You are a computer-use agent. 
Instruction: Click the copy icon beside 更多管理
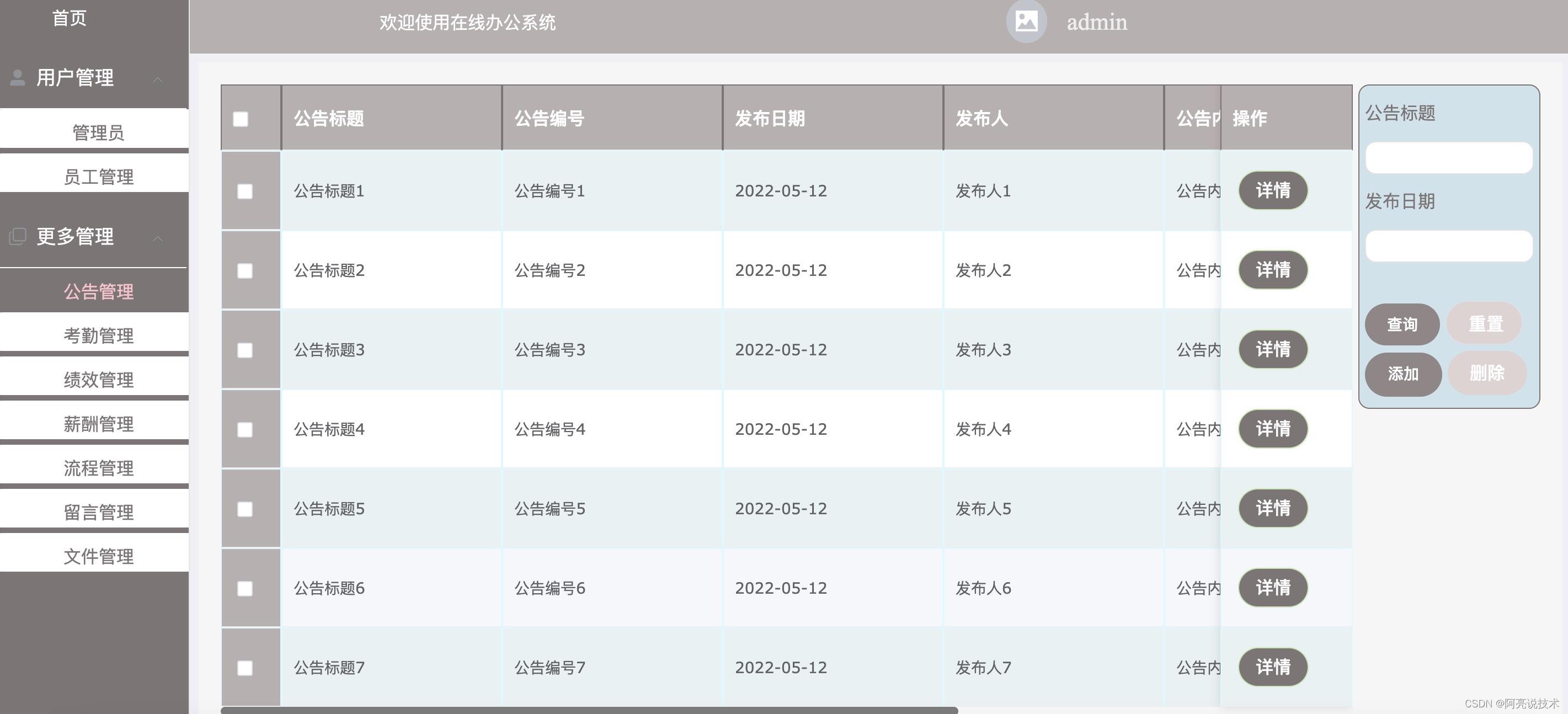pos(18,236)
